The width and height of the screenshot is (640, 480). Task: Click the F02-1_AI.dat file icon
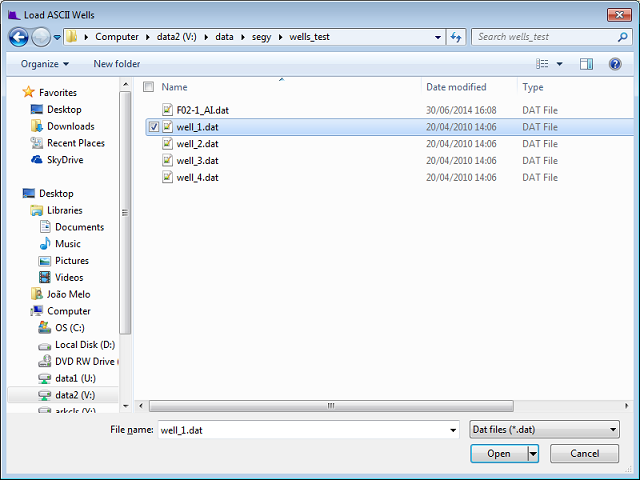coord(167,110)
